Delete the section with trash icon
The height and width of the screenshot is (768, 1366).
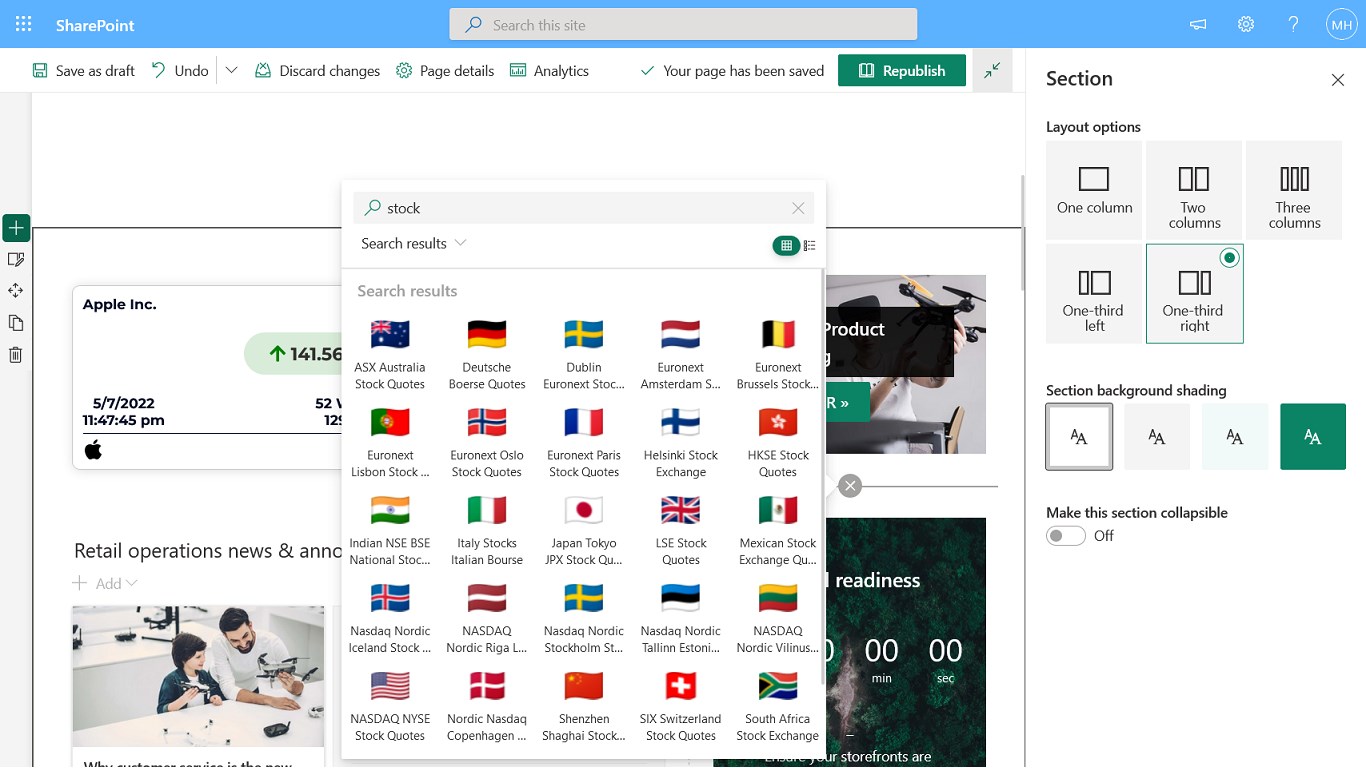tap(15, 355)
